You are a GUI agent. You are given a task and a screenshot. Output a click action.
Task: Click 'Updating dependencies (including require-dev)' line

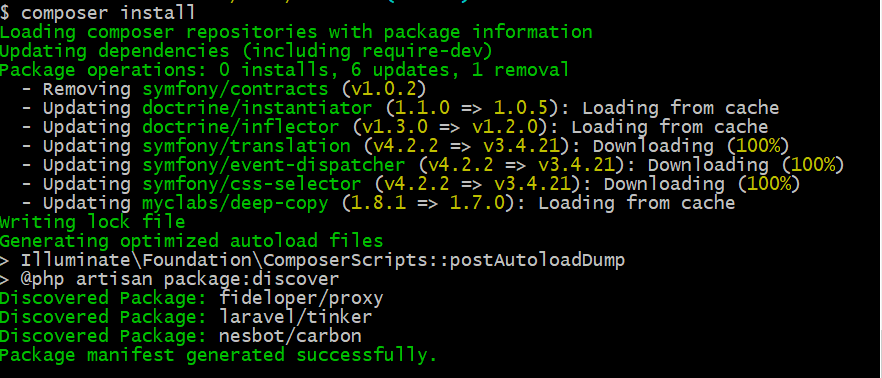pyautogui.click(x=246, y=51)
